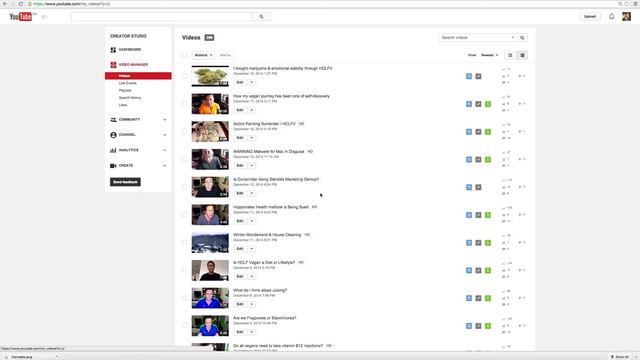Screen dimensions: 640x360
Task: Click green monetization icon for vegan journey video
Action: click(x=488, y=104)
